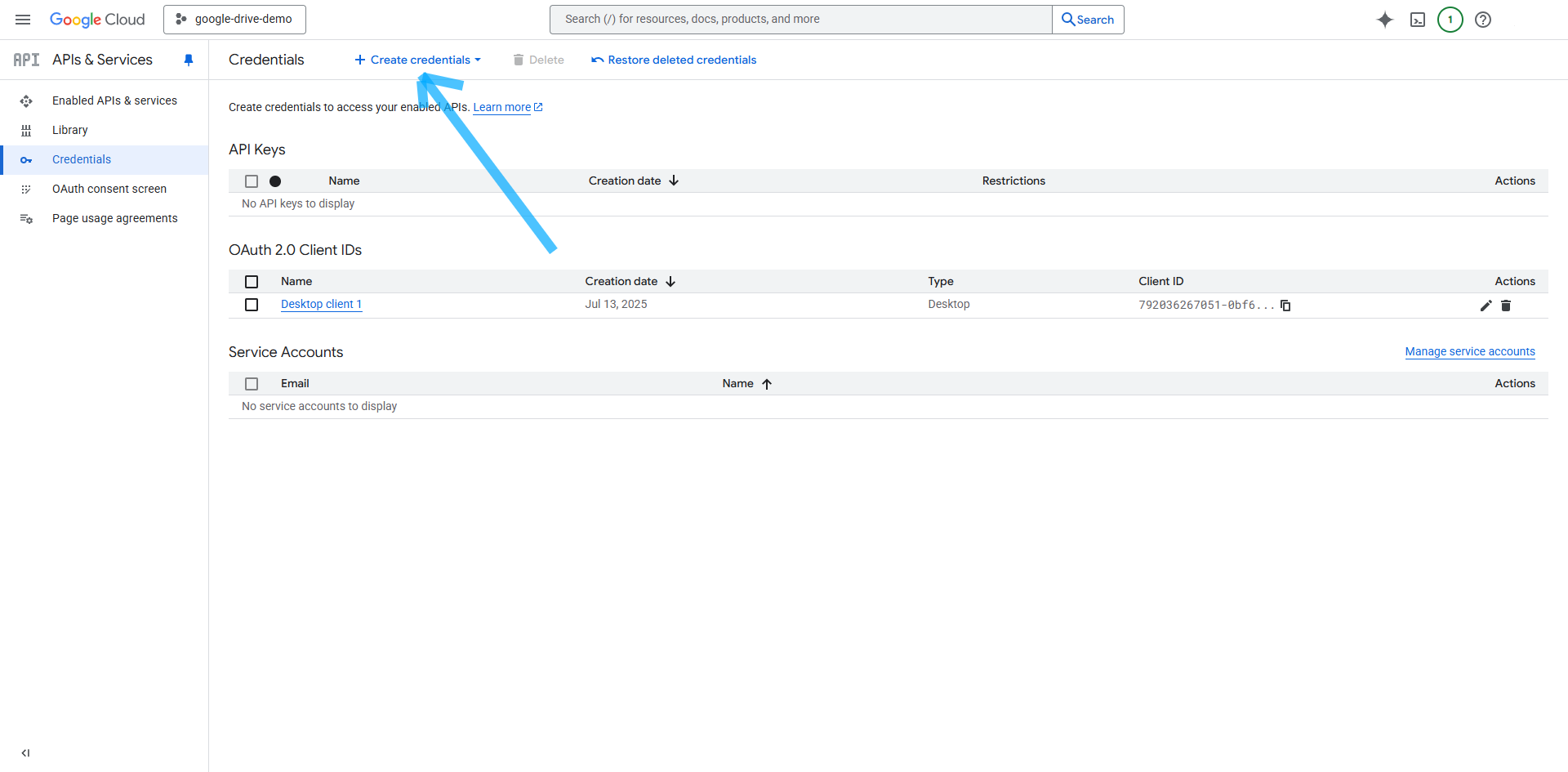Activate Cloud Shell terminal icon

[x=1418, y=20]
